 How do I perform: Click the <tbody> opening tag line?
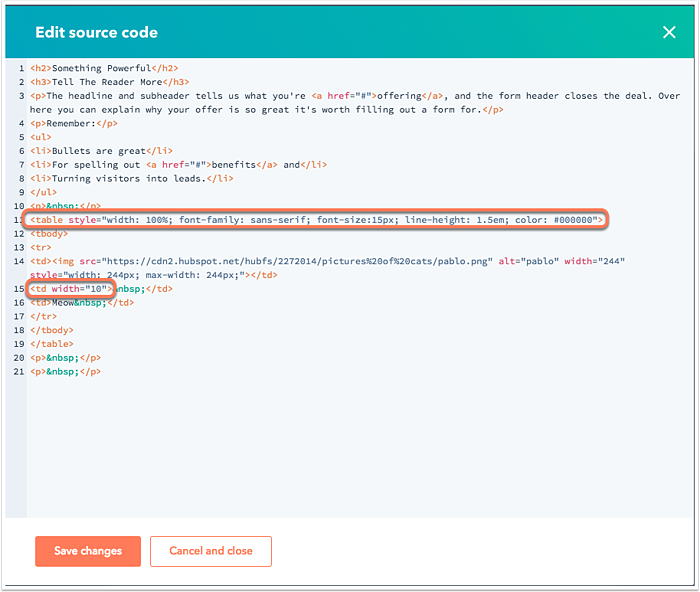pyautogui.click(x=49, y=233)
